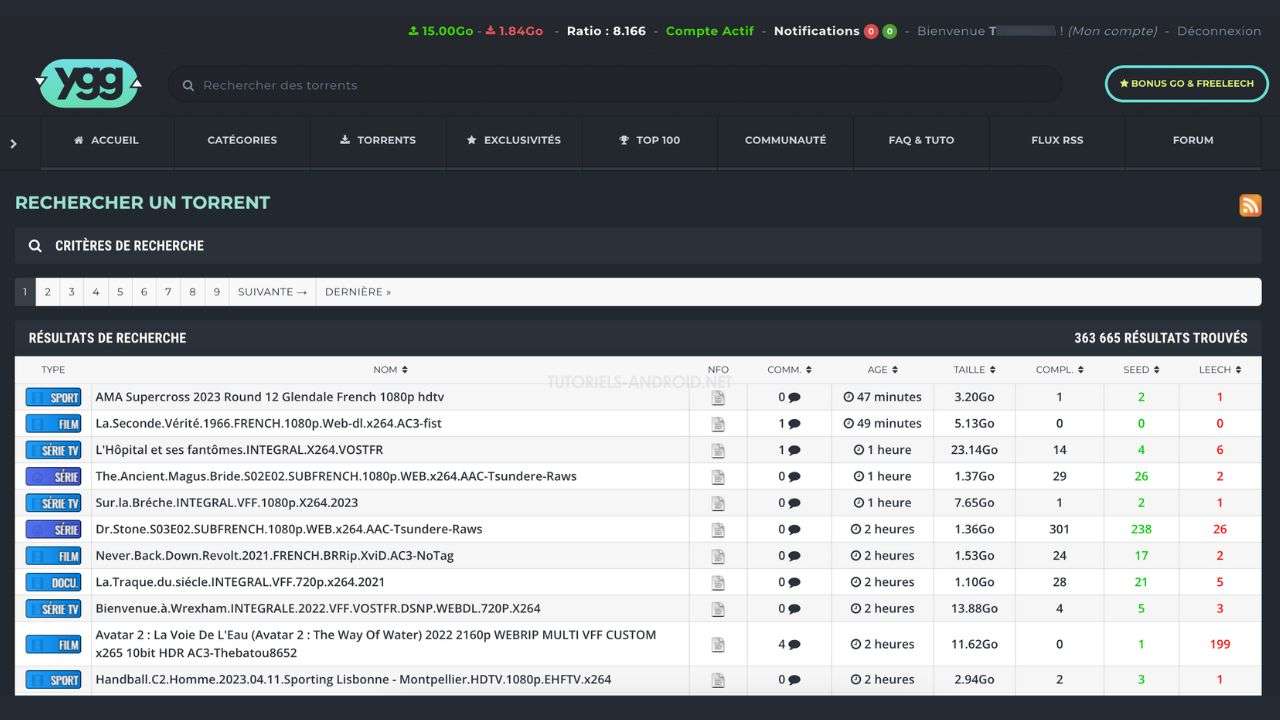Expand the left sidebar chevron arrow

(x=13, y=144)
